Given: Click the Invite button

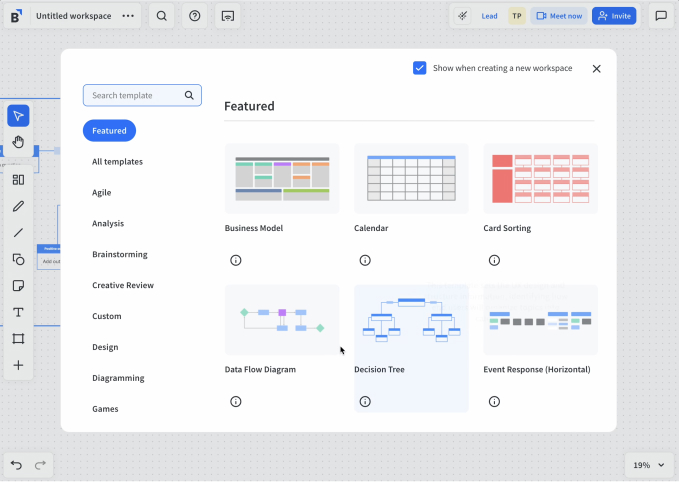Looking at the screenshot, I should [x=614, y=16].
